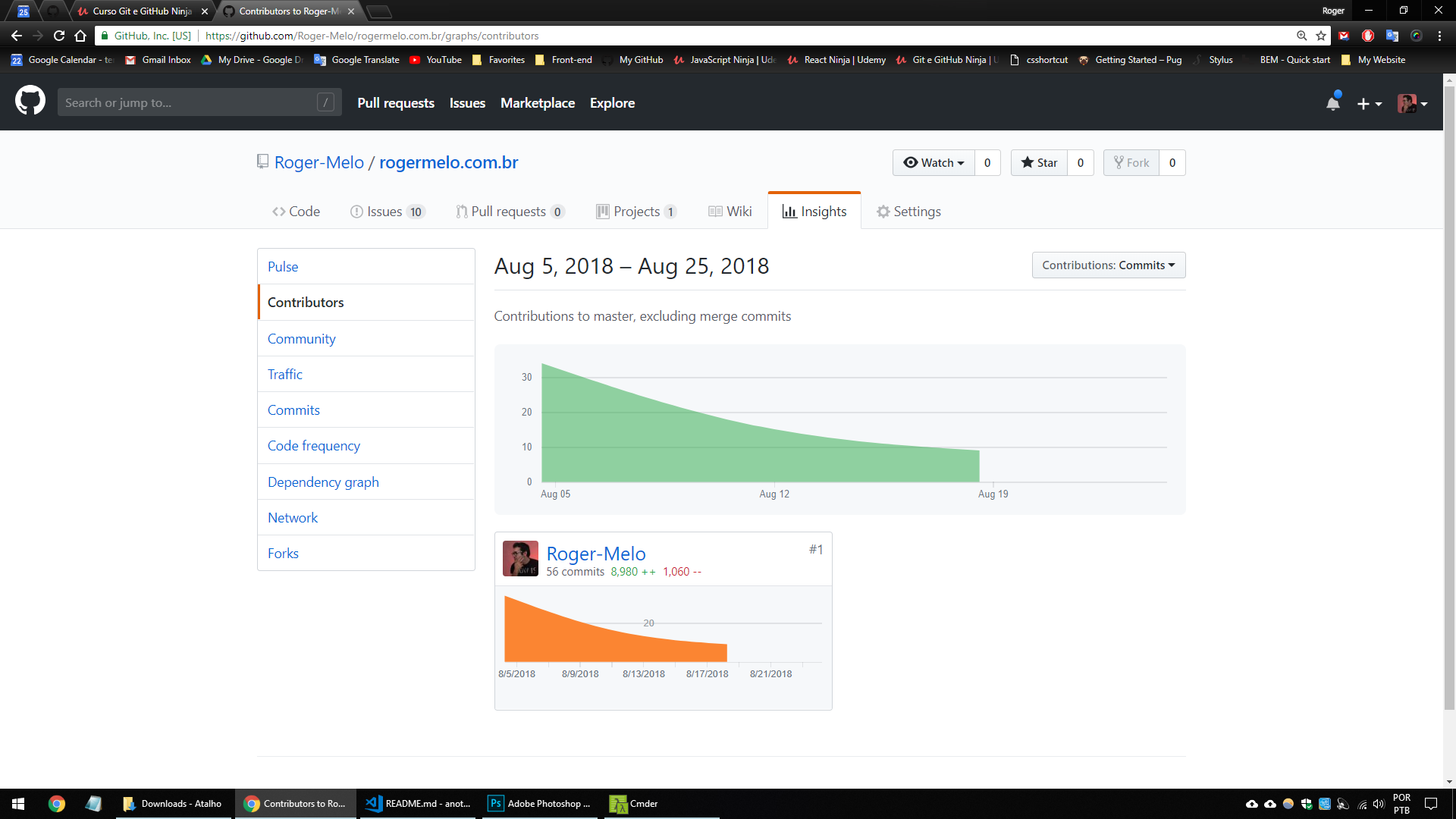Open Code frequency graph
The image size is (1456, 819).
coord(366,445)
